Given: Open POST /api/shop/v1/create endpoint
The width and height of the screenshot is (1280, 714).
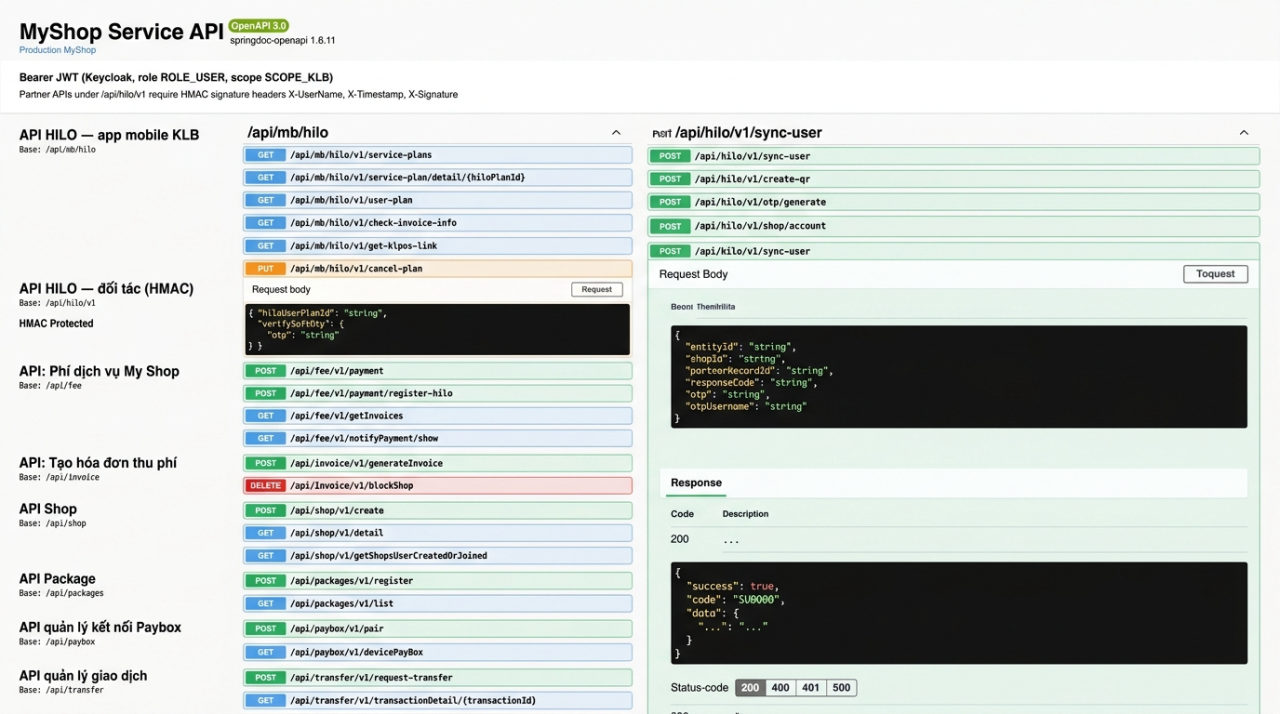Looking at the screenshot, I should (x=438, y=510).
